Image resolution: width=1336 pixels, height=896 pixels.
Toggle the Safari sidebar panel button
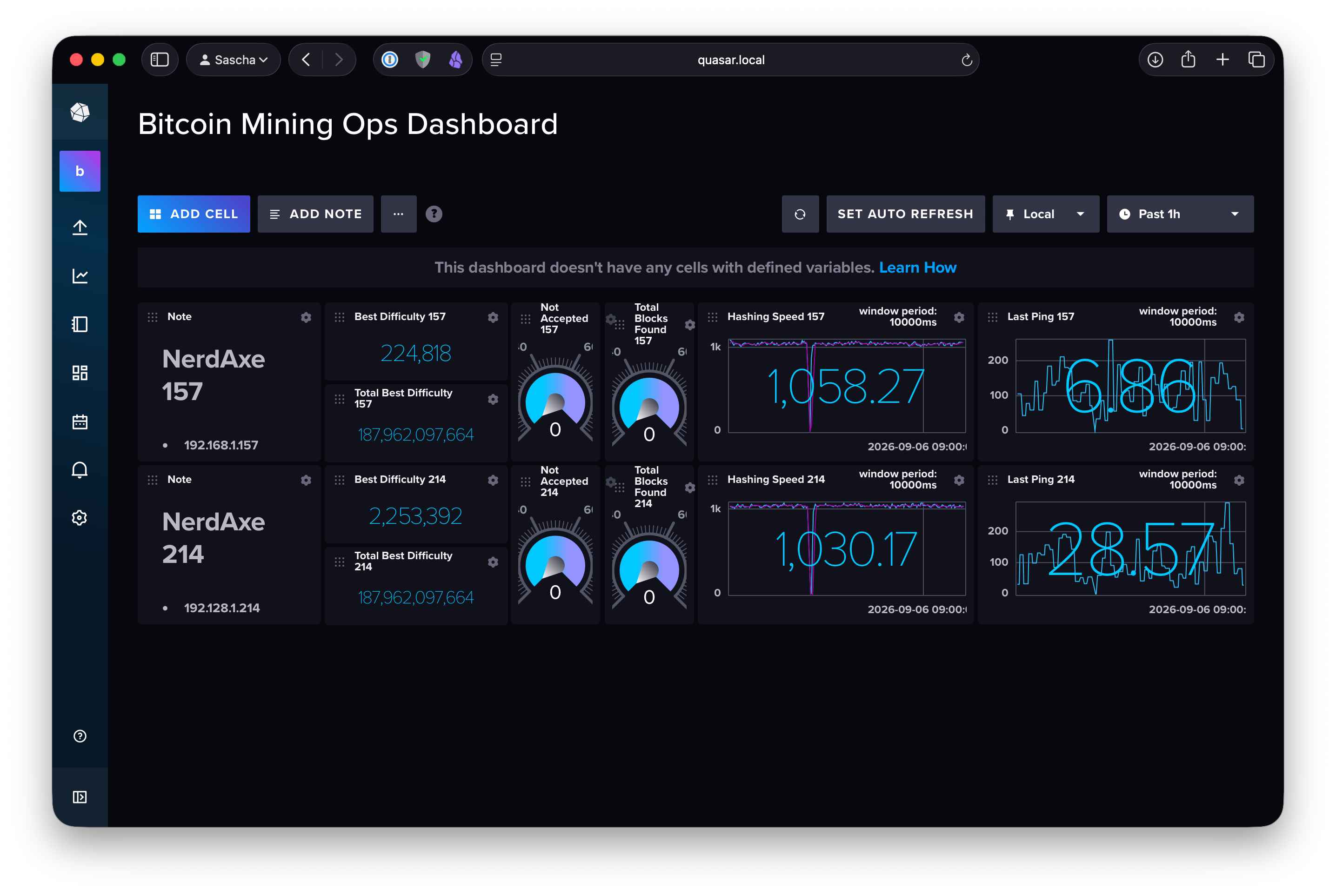tap(160, 60)
